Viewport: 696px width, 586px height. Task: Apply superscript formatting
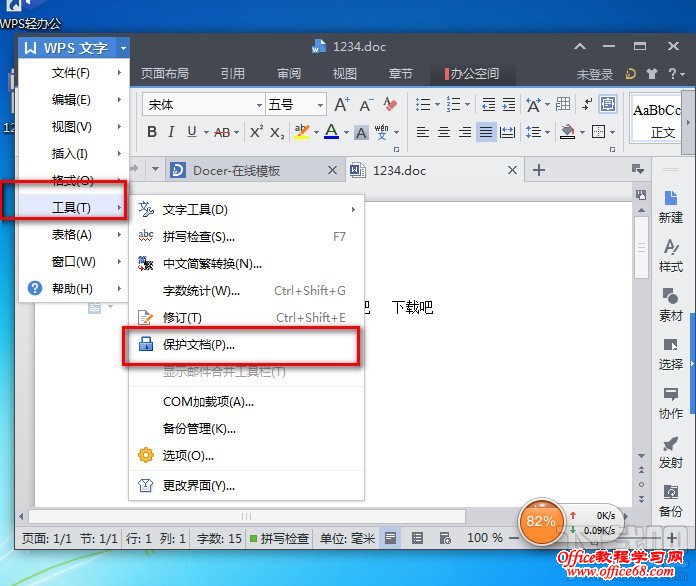point(256,132)
